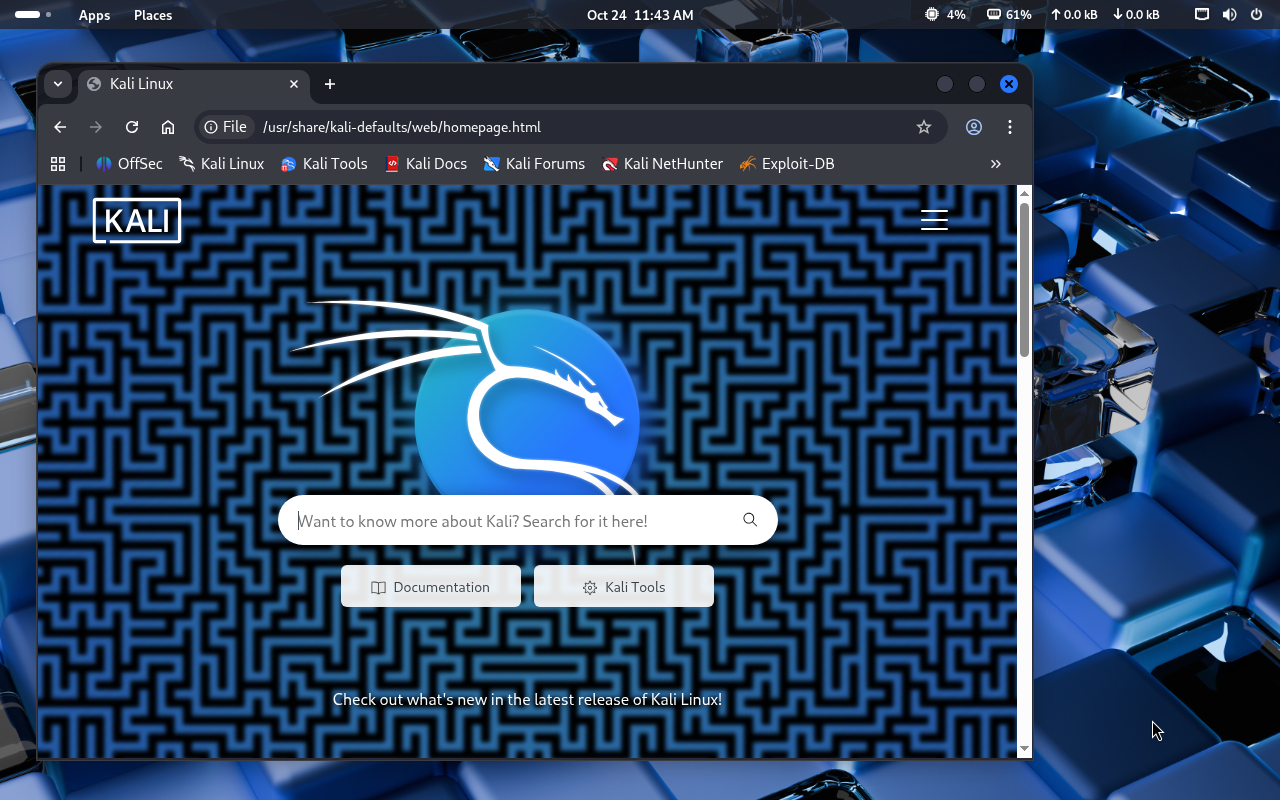
Task: Click the Kali logo on page
Action: pos(137,220)
